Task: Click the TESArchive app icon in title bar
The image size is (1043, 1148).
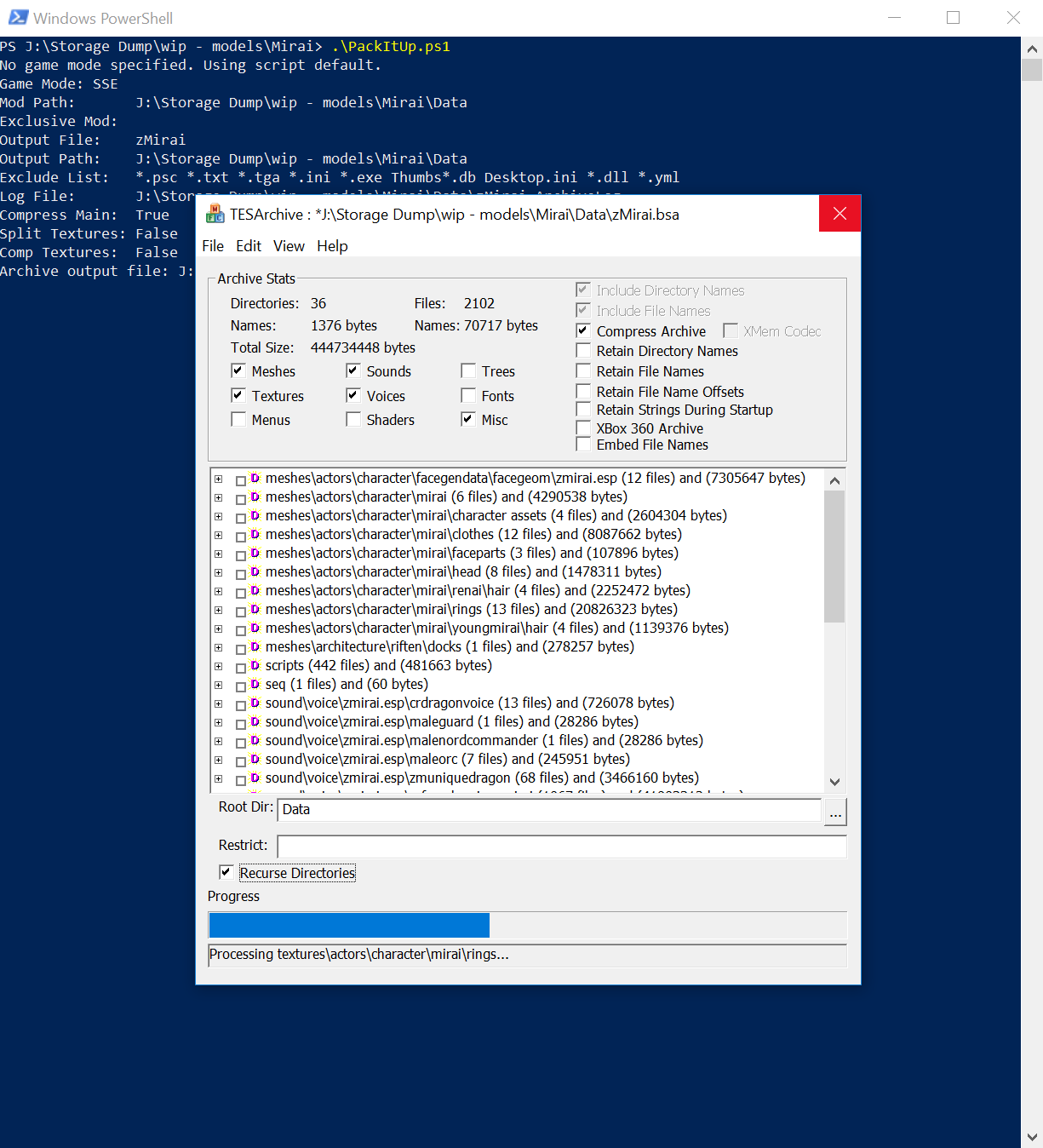Action: click(215, 215)
